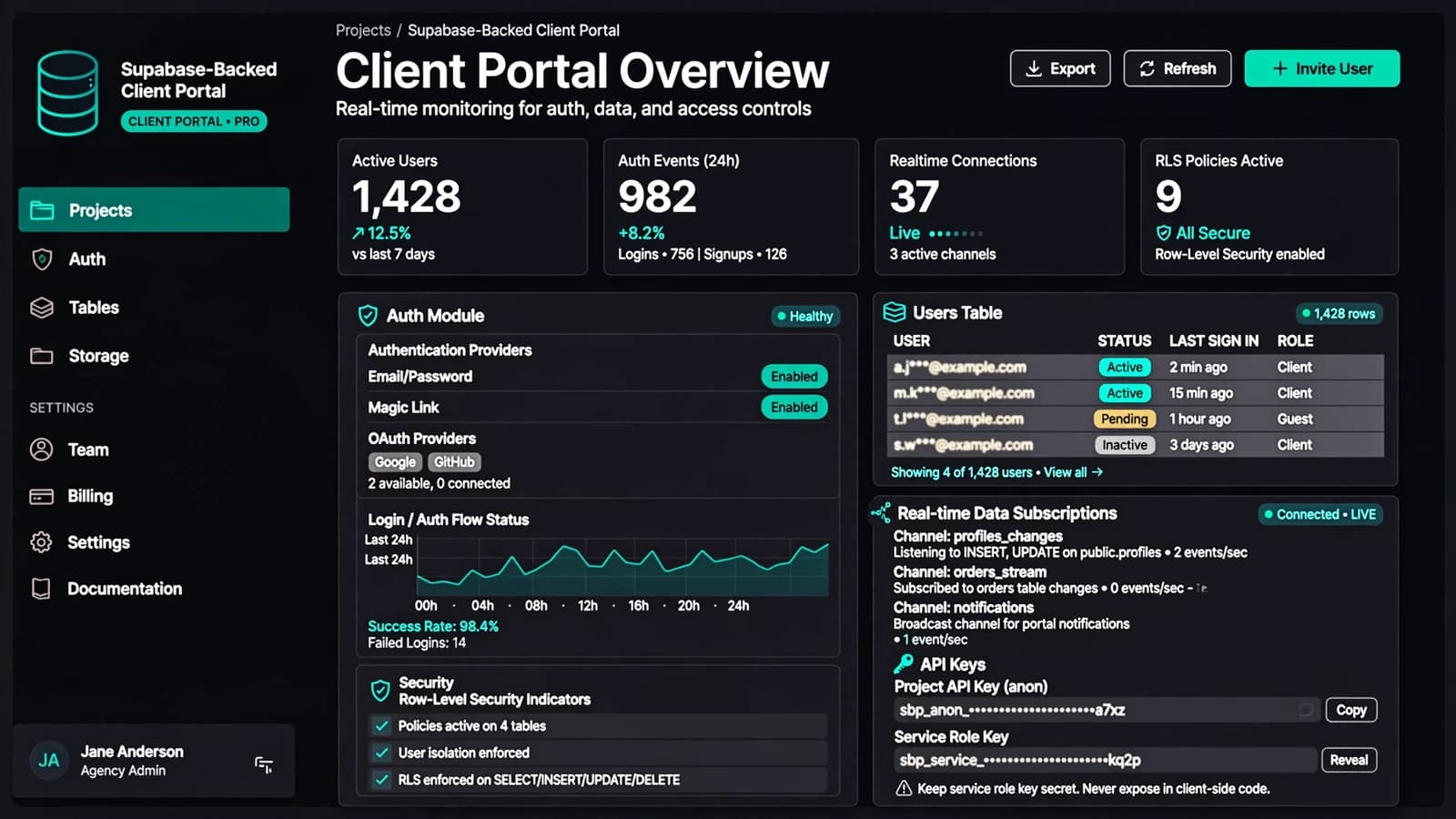Image resolution: width=1456 pixels, height=819 pixels.
Task: Click the Tables stack icon in sidebar
Action: pos(42,308)
